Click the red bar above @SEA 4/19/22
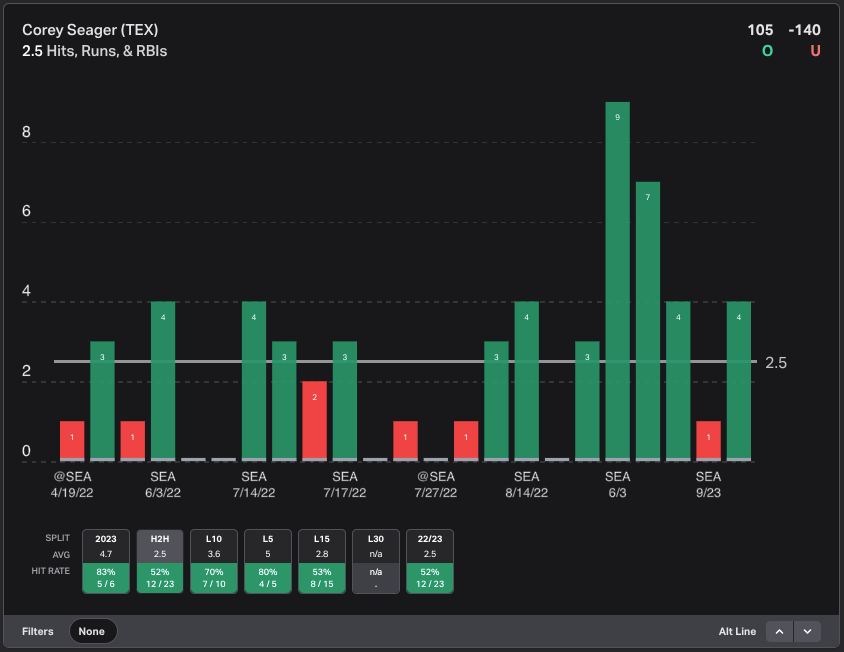This screenshot has width=844, height=652. pos(72,441)
